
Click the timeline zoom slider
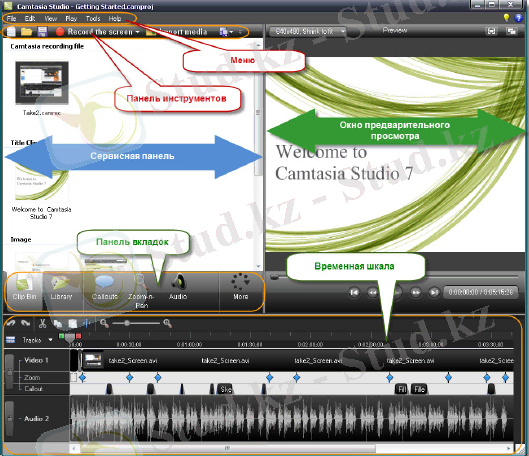click(x=136, y=323)
